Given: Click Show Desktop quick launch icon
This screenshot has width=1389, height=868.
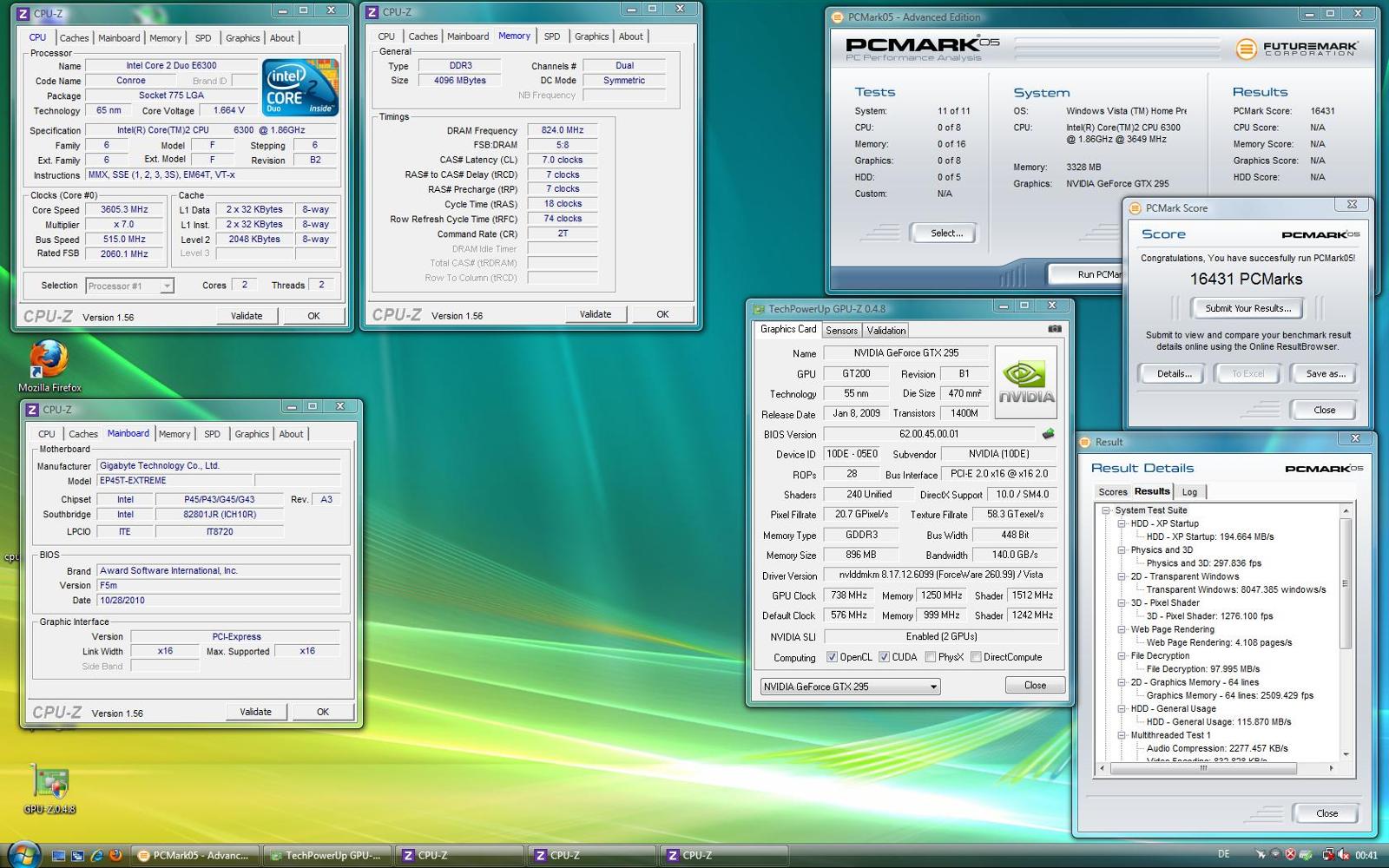Looking at the screenshot, I should pyautogui.click(x=59, y=856).
